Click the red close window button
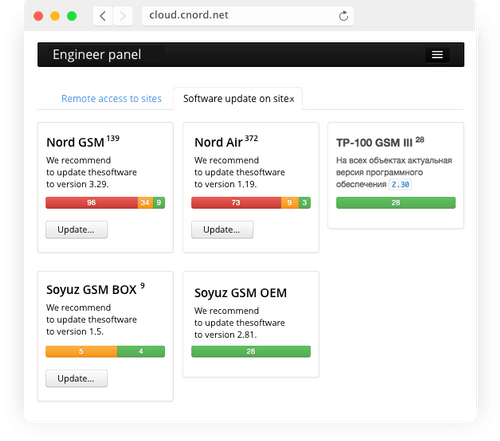Viewport: 500px width, 441px height. 38,16
